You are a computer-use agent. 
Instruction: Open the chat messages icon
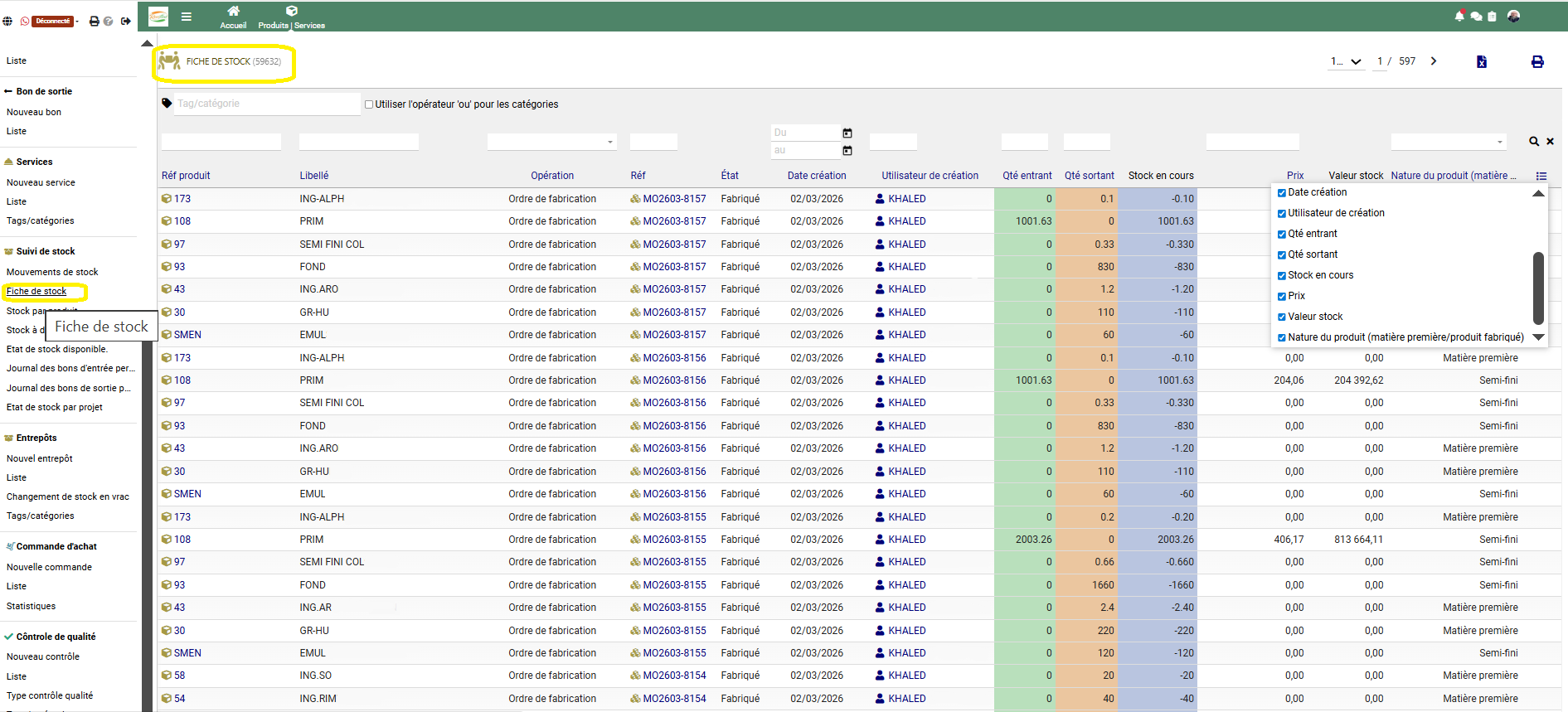(x=1476, y=17)
